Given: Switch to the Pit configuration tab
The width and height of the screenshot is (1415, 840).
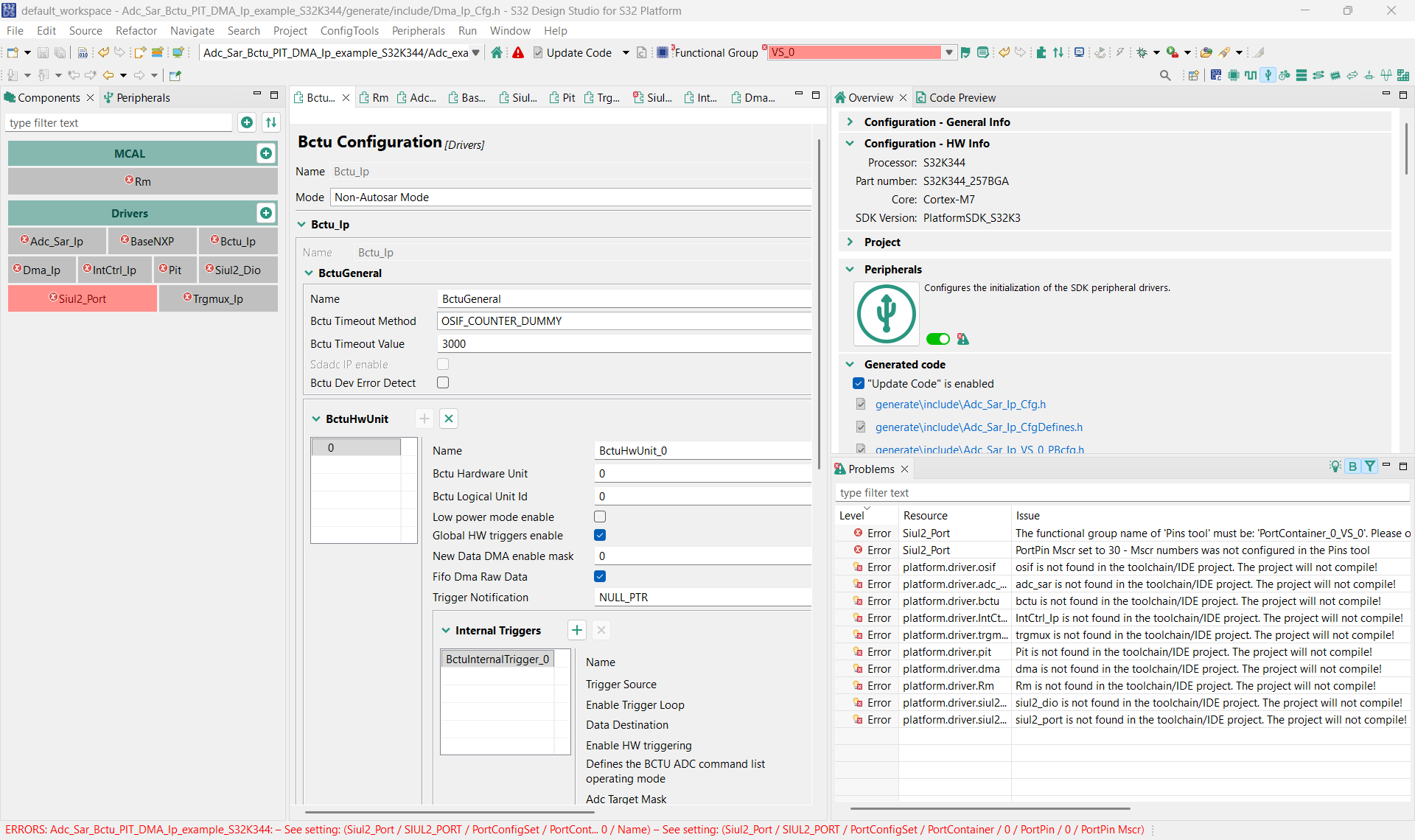Looking at the screenshot, I should coord(562,97).
